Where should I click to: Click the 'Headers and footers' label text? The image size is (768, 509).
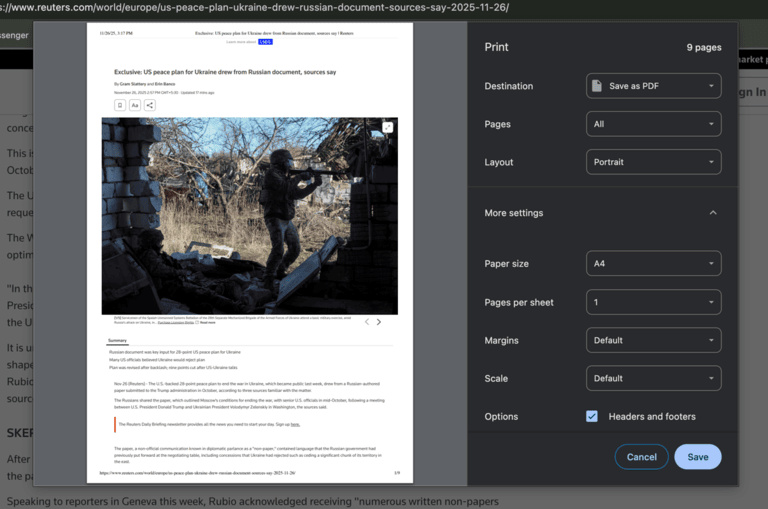(x=652, y=416)
